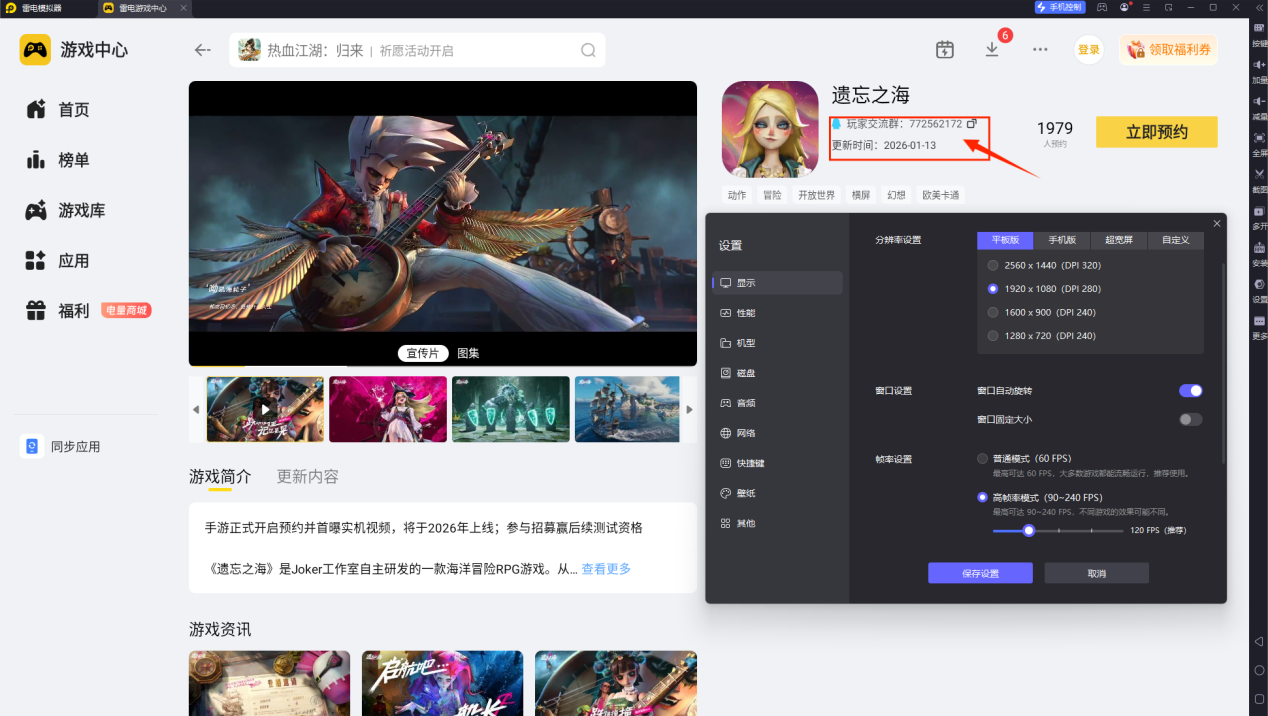
Task: Enable the 窗口固定大小 switch
Action: coord(1190,420)
